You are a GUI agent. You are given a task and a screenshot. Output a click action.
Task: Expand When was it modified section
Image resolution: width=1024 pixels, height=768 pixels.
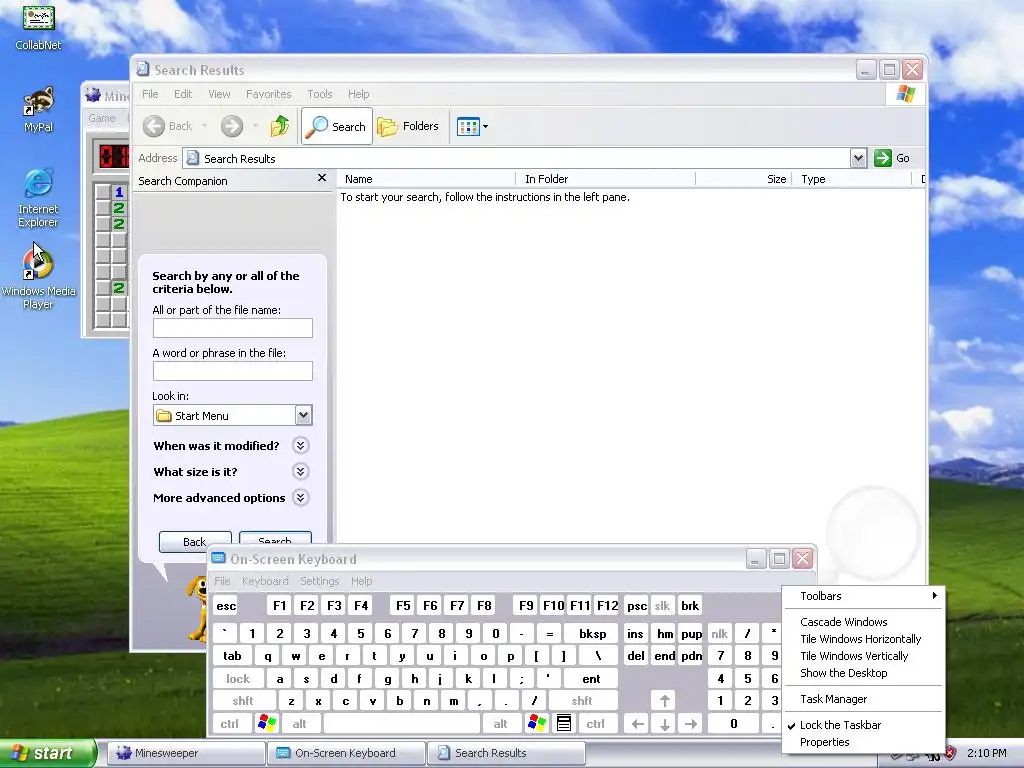(x=300, y=445)
